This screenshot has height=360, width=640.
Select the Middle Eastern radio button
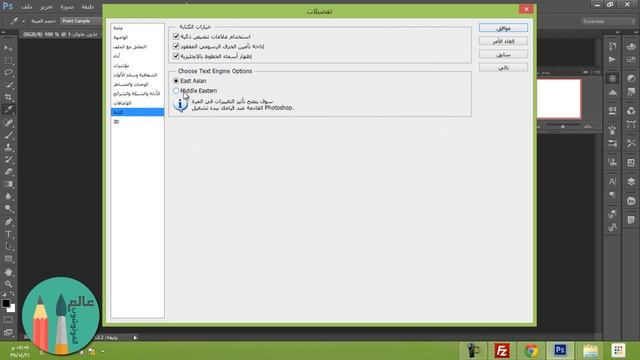[x=176, y=91]
